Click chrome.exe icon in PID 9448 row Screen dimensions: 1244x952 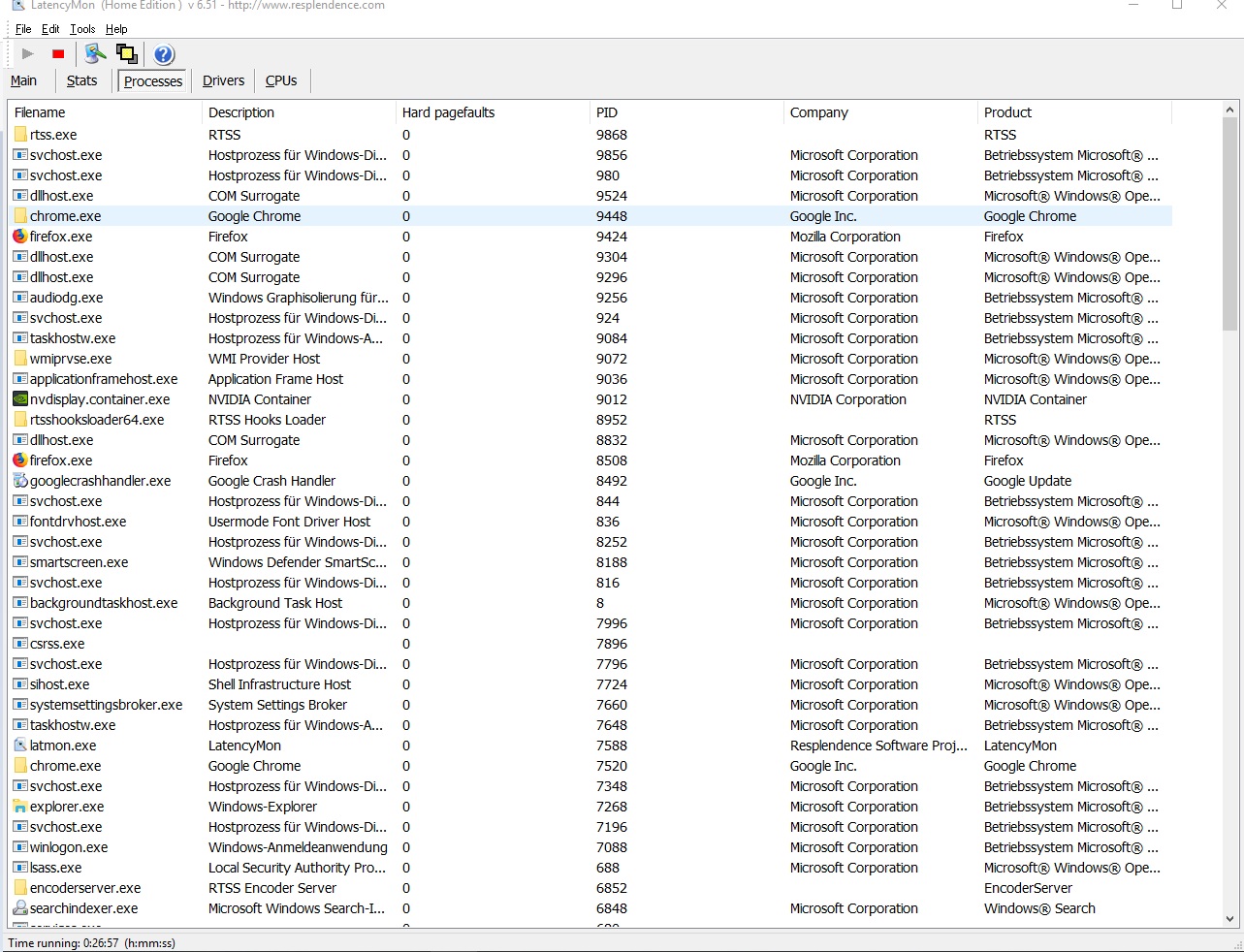[20, 216]
